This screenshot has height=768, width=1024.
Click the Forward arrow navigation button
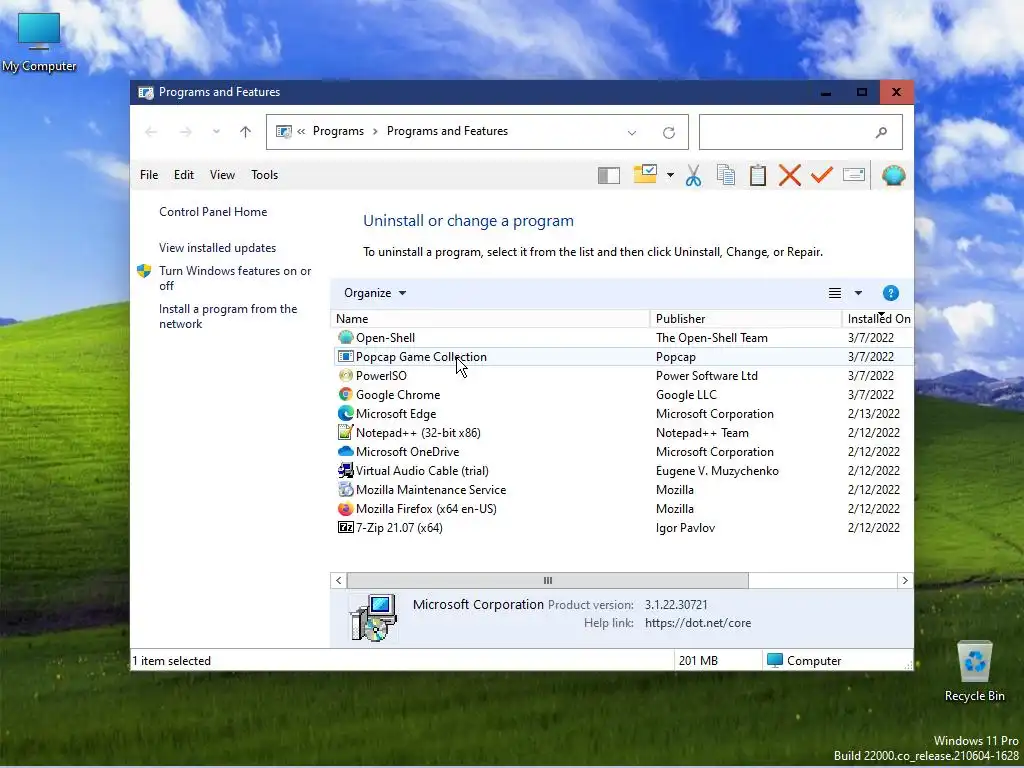185,132
